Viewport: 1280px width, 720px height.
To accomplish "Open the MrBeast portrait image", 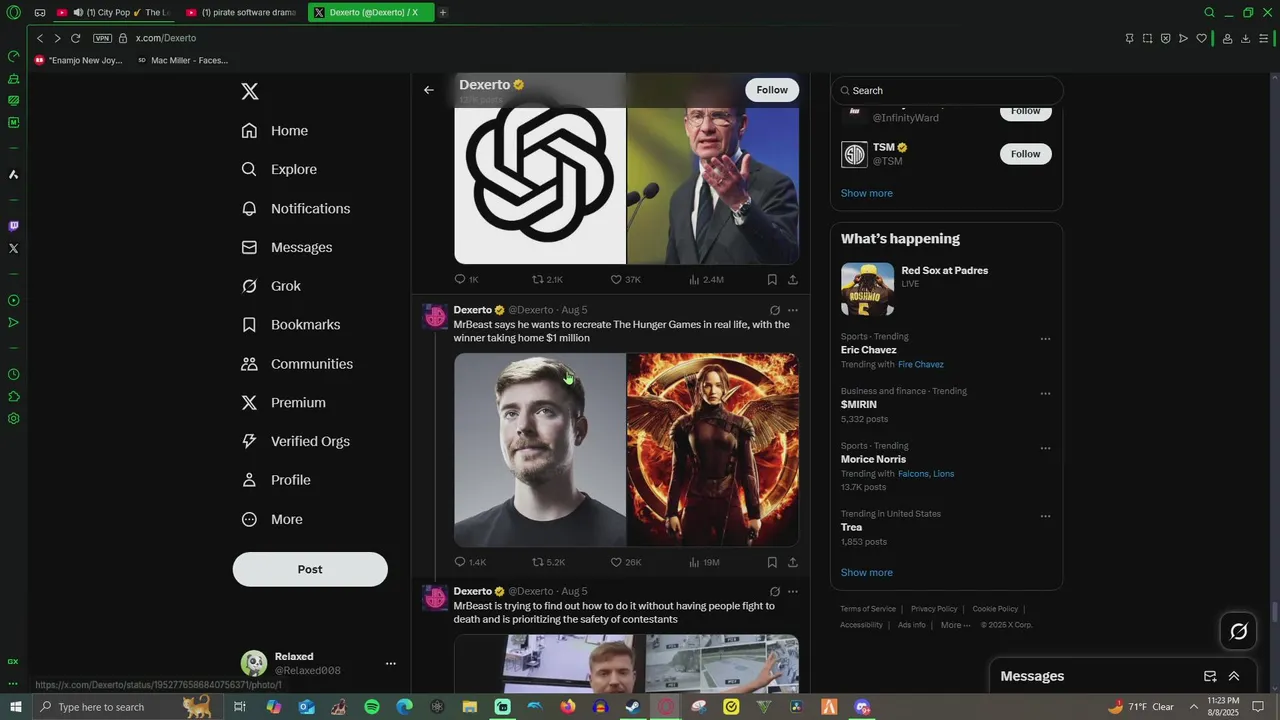I will (540, 450).
